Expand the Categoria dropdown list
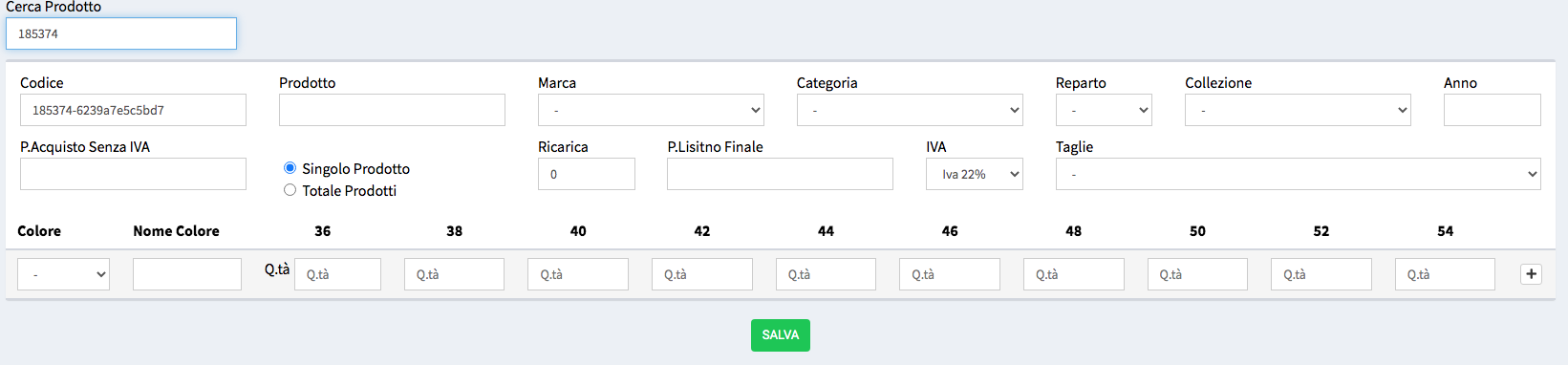The height and width of the screenshot is (365, 1568). [910, 110]
